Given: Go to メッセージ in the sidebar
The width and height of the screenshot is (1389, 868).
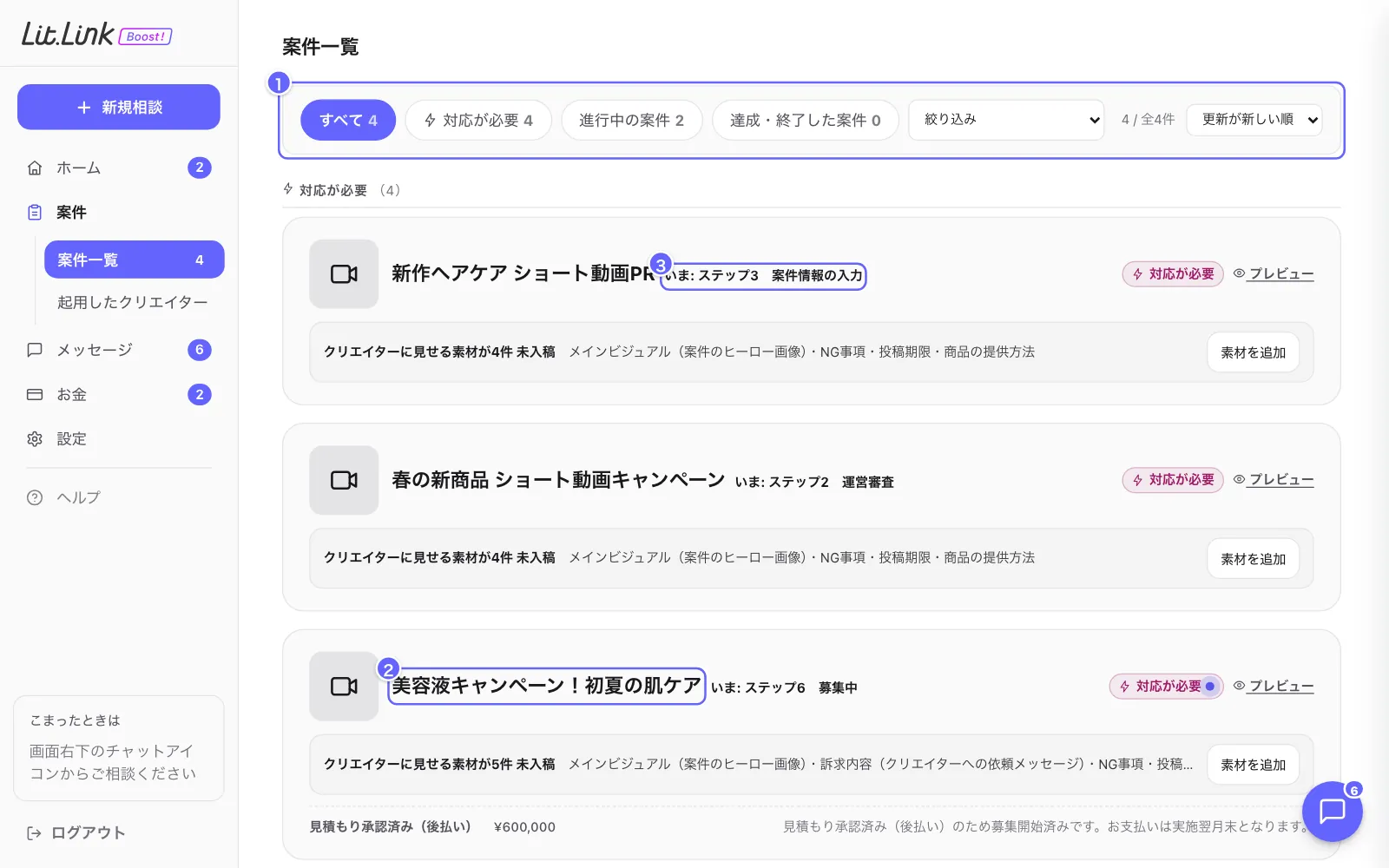Looking at the screenshot, I should (119, 350).
